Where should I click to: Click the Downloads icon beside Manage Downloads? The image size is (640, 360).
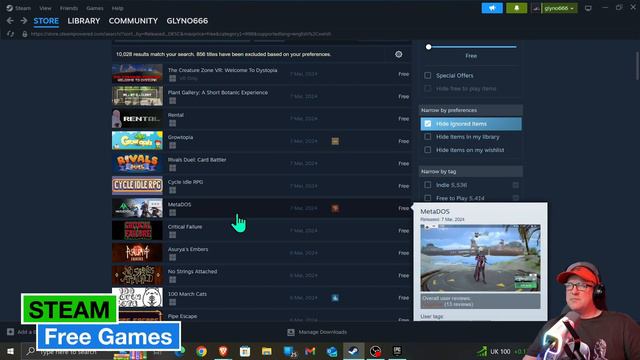coord(291,332)
